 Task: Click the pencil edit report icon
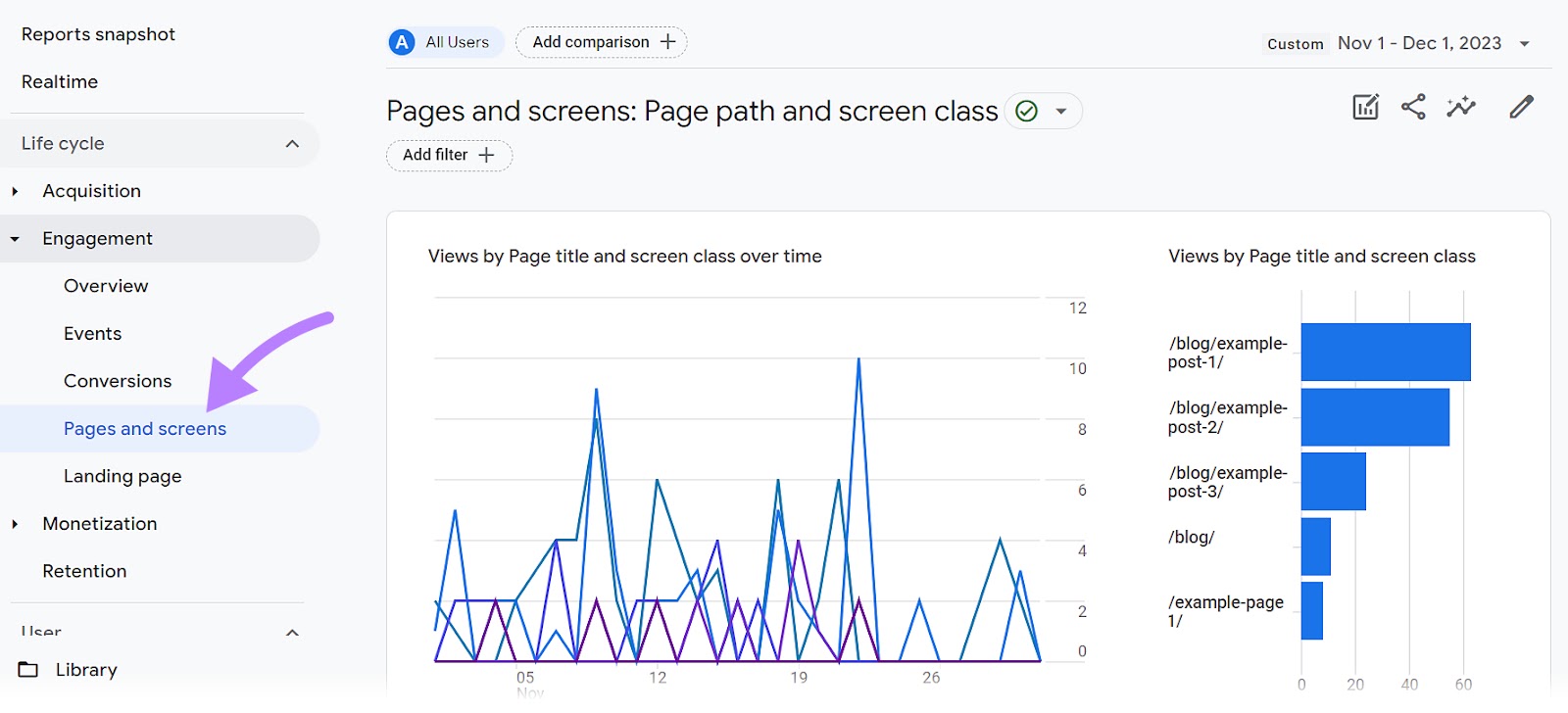[1521, 107]
